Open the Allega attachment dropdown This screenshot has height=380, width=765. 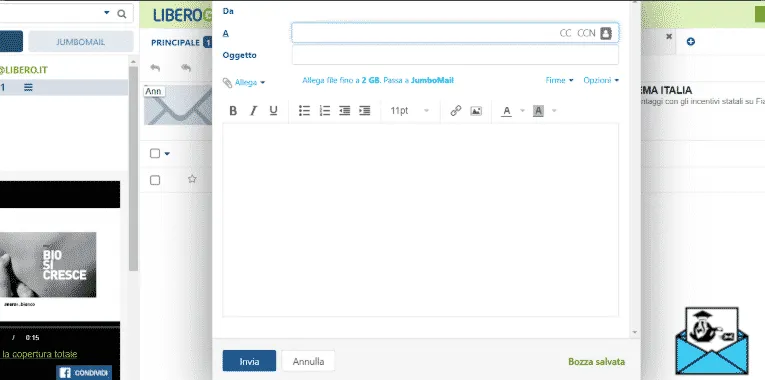(250, 82)
